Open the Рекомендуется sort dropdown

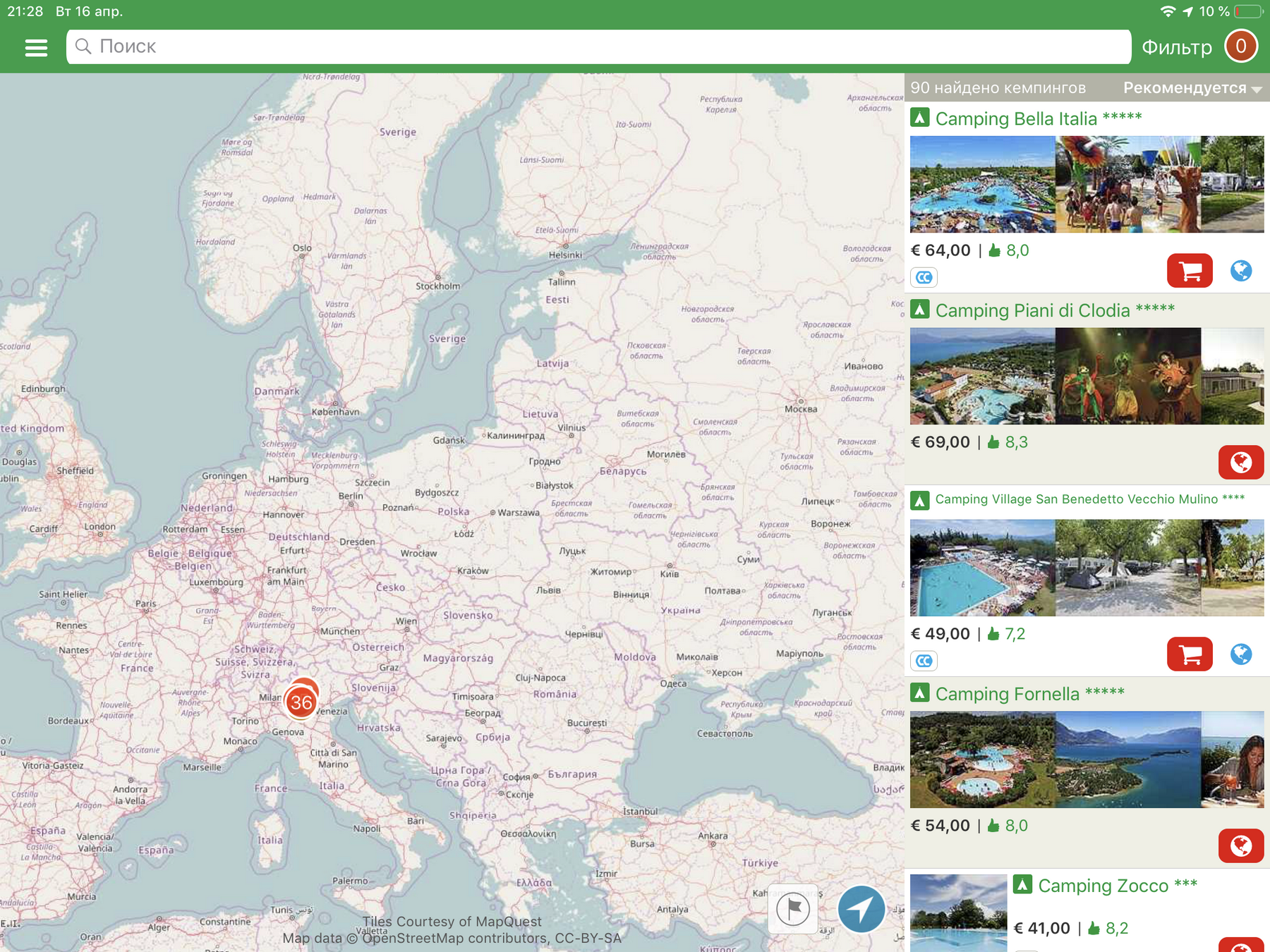click(x=1192, y=88)
